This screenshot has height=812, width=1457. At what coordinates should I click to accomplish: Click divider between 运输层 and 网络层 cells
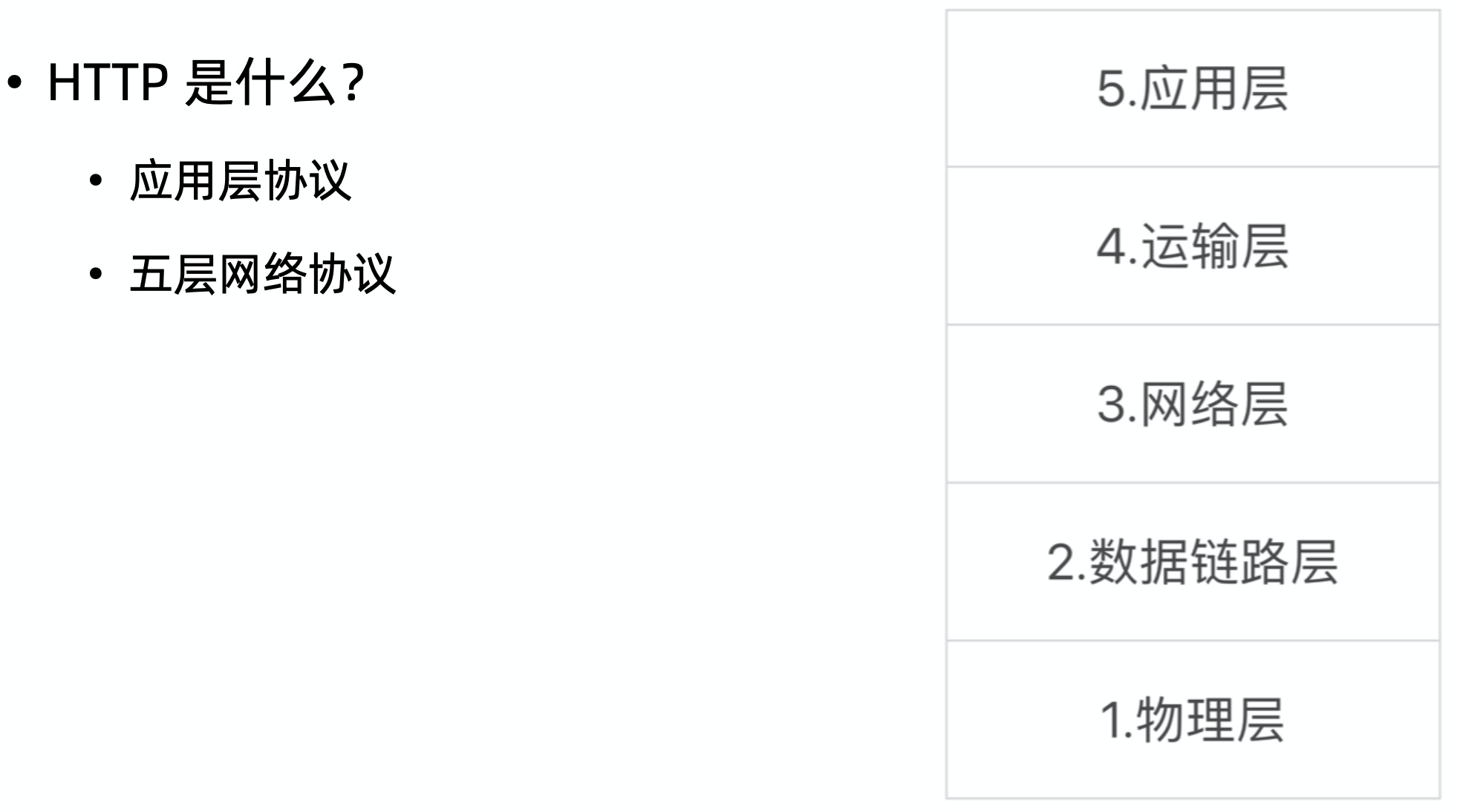tap(1193, 325)
